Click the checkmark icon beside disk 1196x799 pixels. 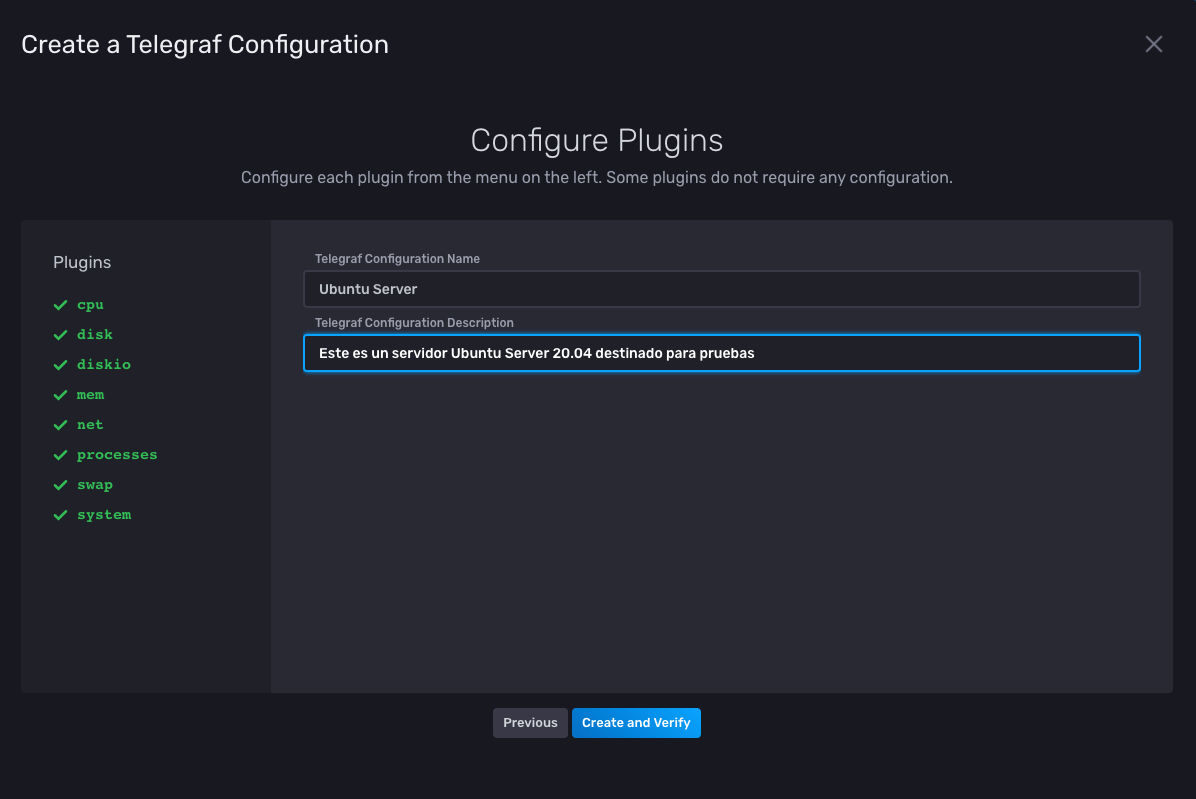60,335
